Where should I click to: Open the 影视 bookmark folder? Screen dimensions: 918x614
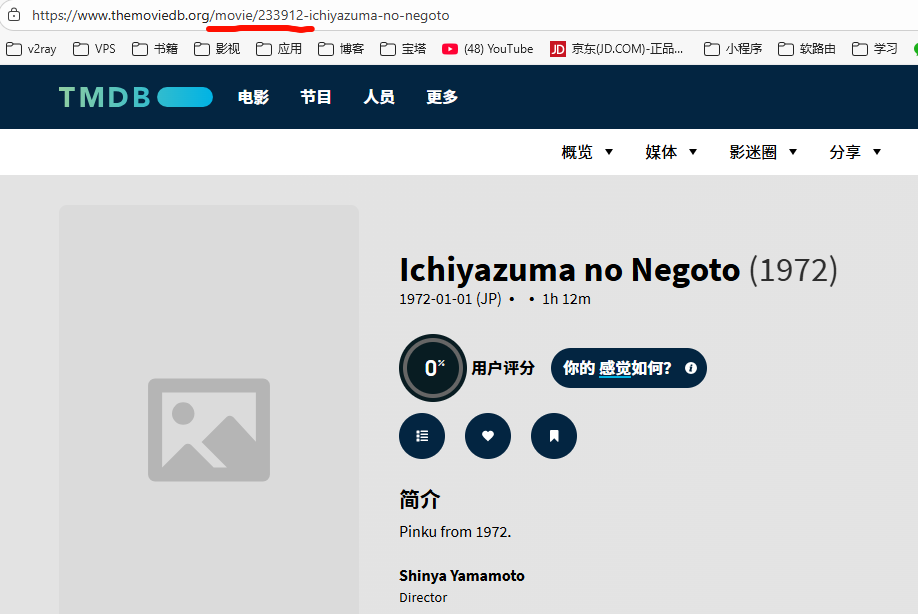217,49
